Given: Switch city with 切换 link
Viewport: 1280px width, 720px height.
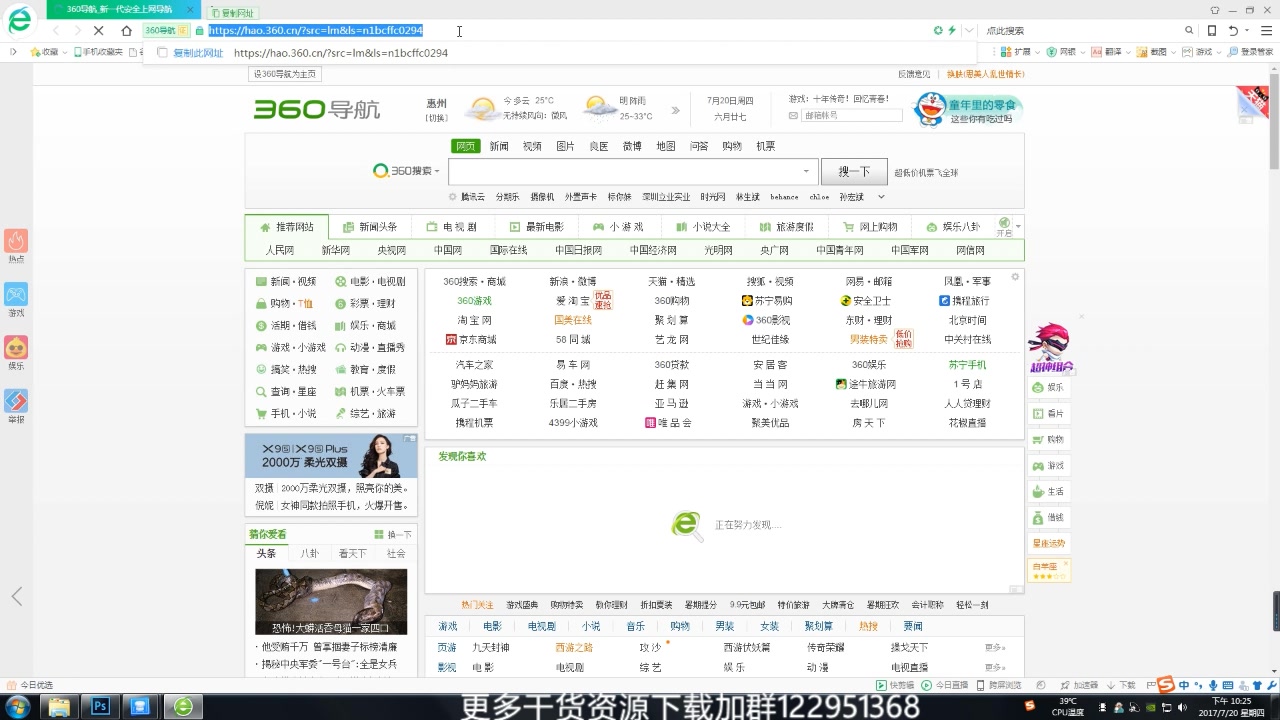Looking at the screenshot, I should [x=436, y=118].
